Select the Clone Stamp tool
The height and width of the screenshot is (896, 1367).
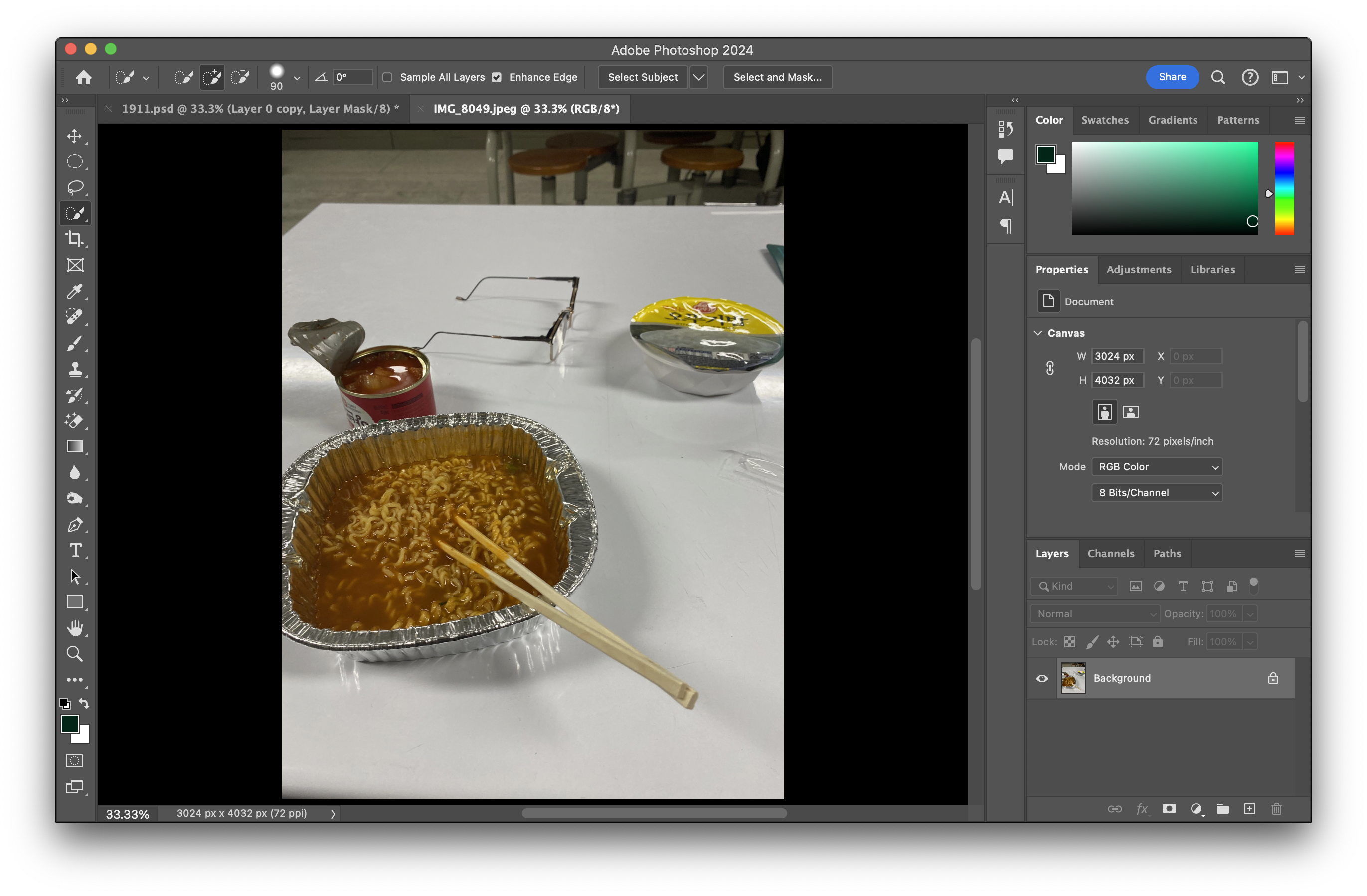pyautogui.click(x=75, y=369)
